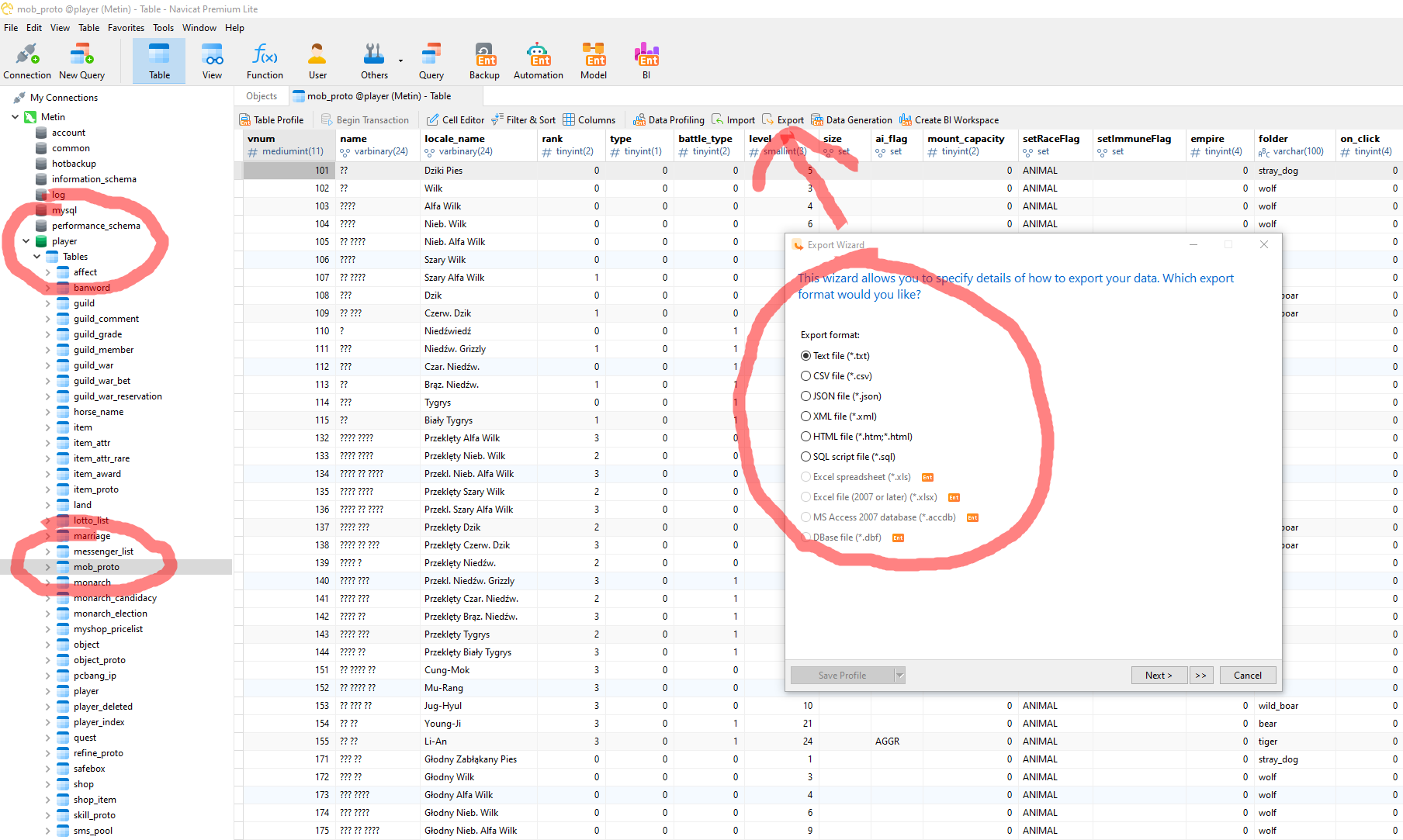Select the Table toolbar icon
Image resolution: width=1403 pixels, height=840 pixels.
159,61
